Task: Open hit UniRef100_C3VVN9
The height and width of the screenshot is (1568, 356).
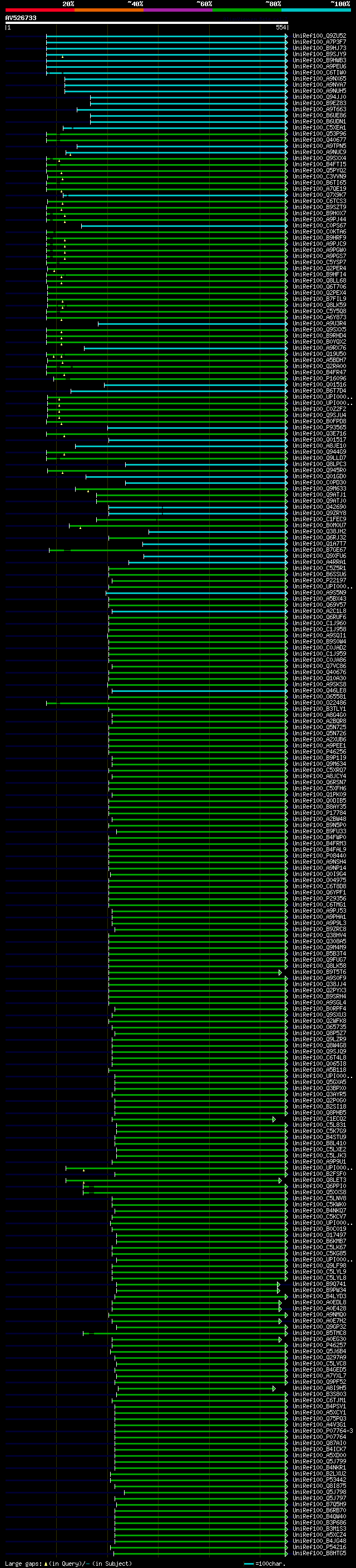Action: click(319, 176)
